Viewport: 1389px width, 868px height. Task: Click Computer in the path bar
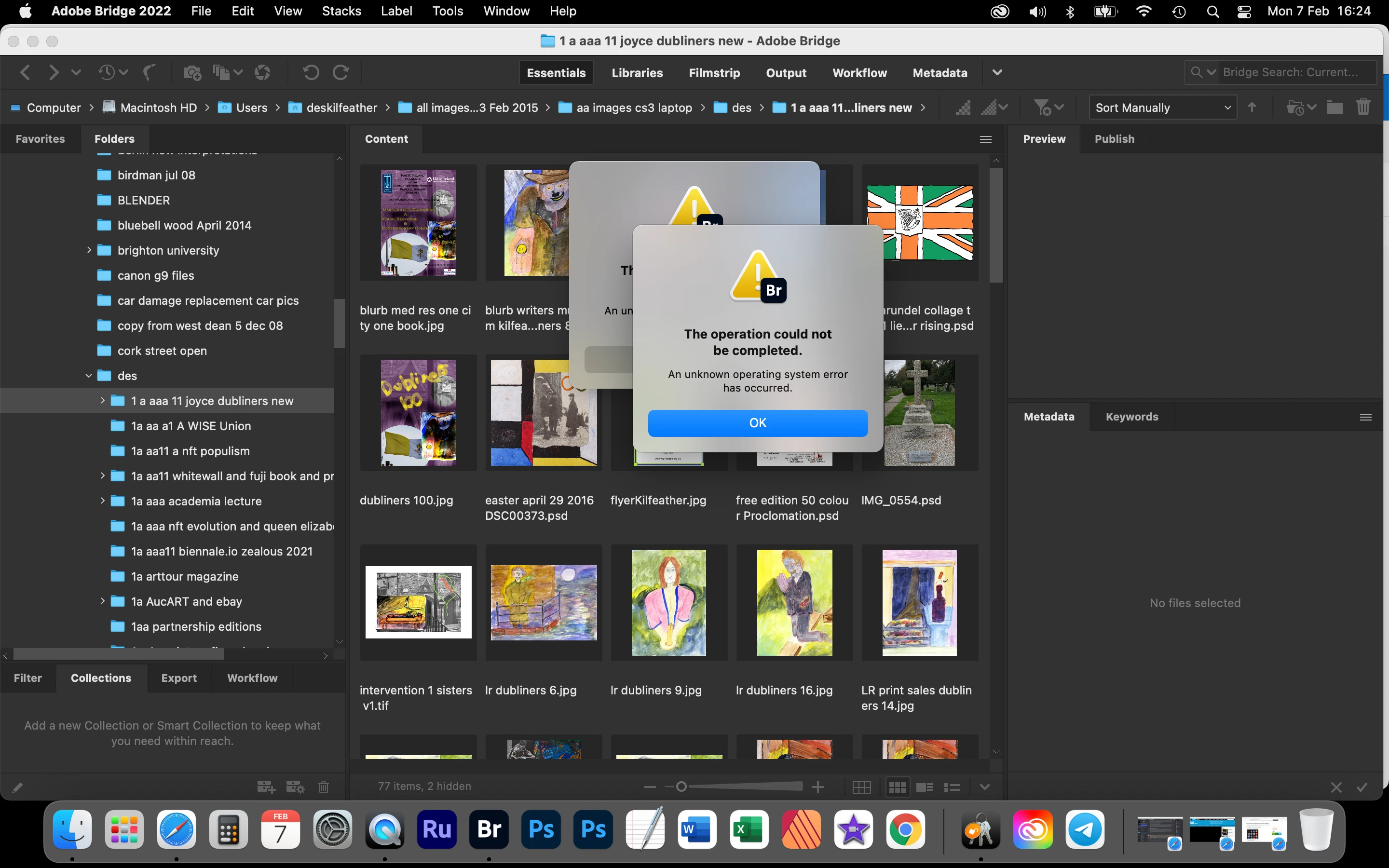tap(54, 108)
